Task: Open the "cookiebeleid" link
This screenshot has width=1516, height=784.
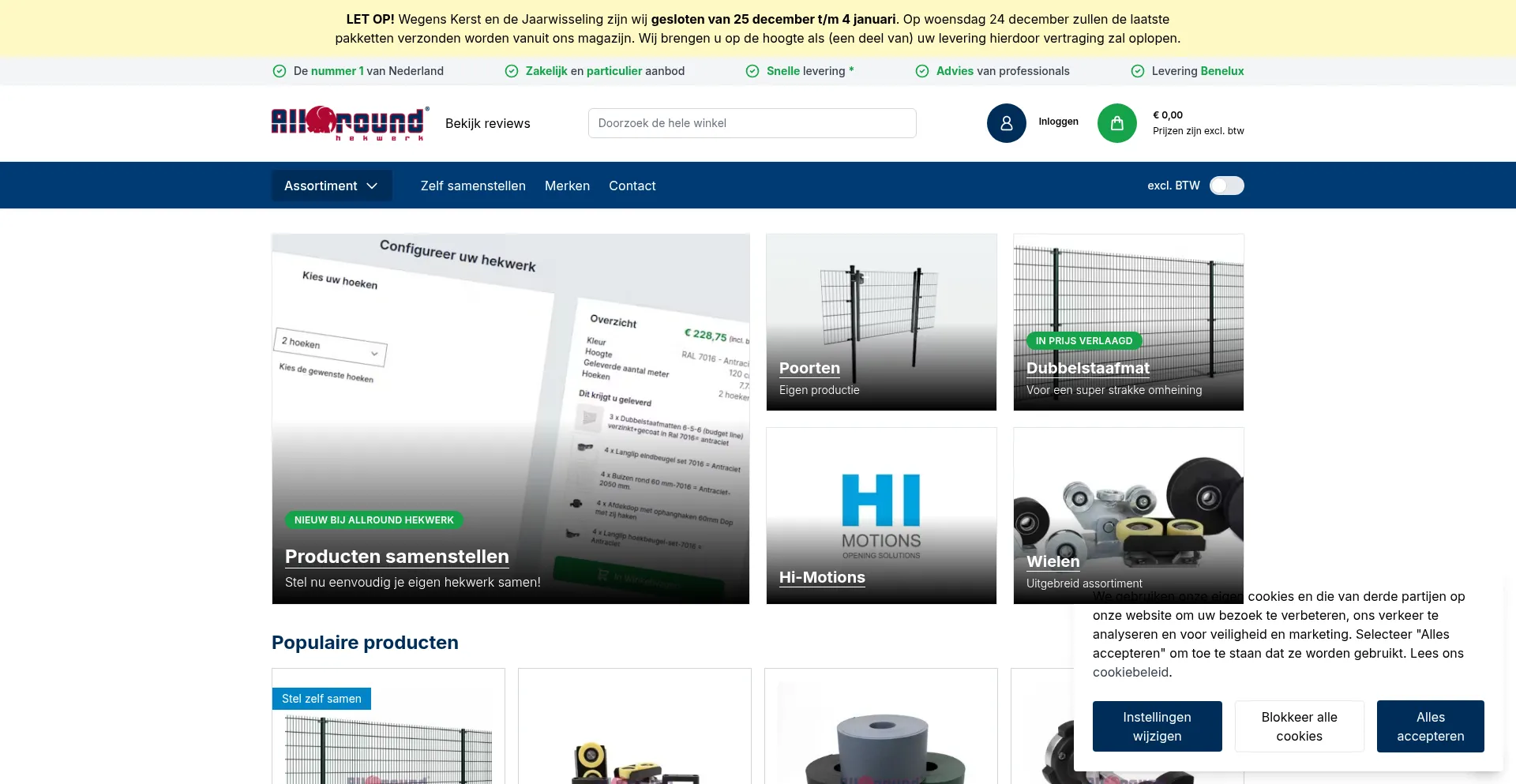Action: tap(1131, 672)
